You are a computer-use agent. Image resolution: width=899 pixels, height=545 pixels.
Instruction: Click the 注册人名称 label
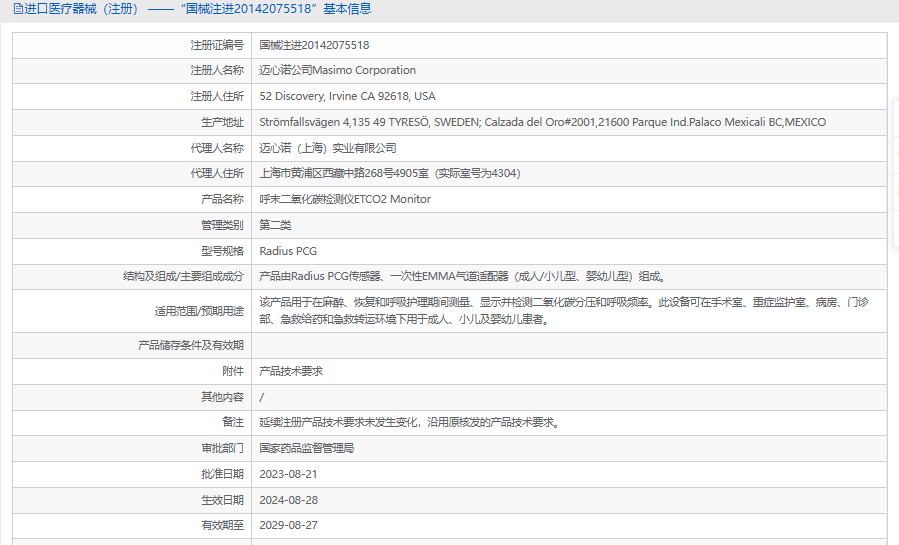(217, 70)
